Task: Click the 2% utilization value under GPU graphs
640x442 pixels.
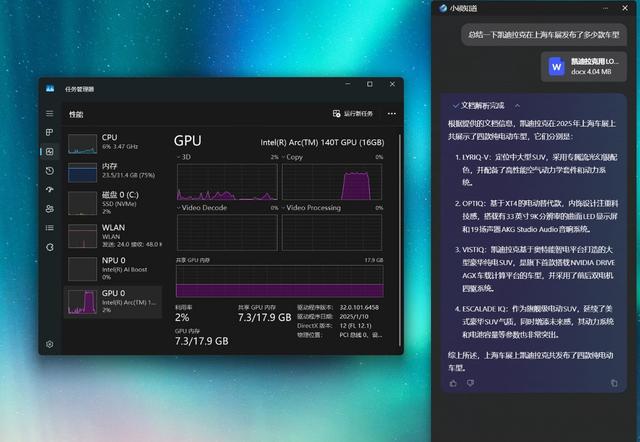Action: click(x=182, y=318)
